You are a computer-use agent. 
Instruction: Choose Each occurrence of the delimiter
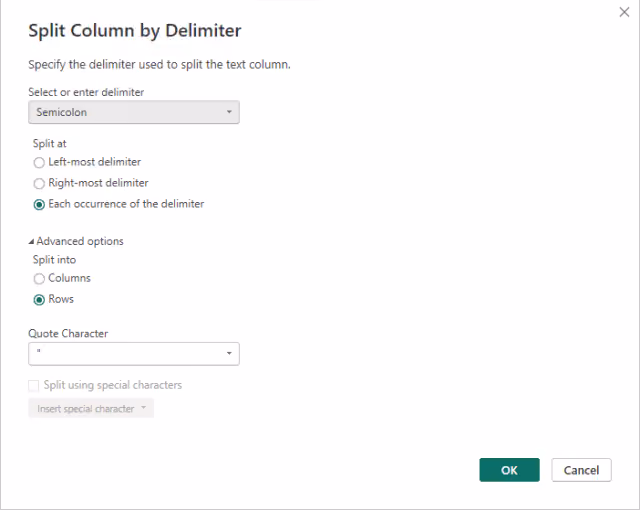click(x=39, y=204)
